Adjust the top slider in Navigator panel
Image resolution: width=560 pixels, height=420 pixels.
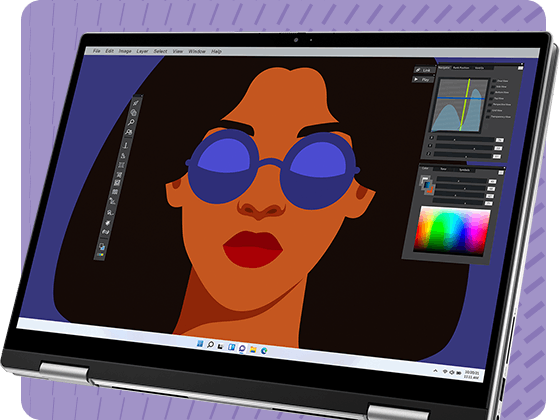tap(466, 139)
